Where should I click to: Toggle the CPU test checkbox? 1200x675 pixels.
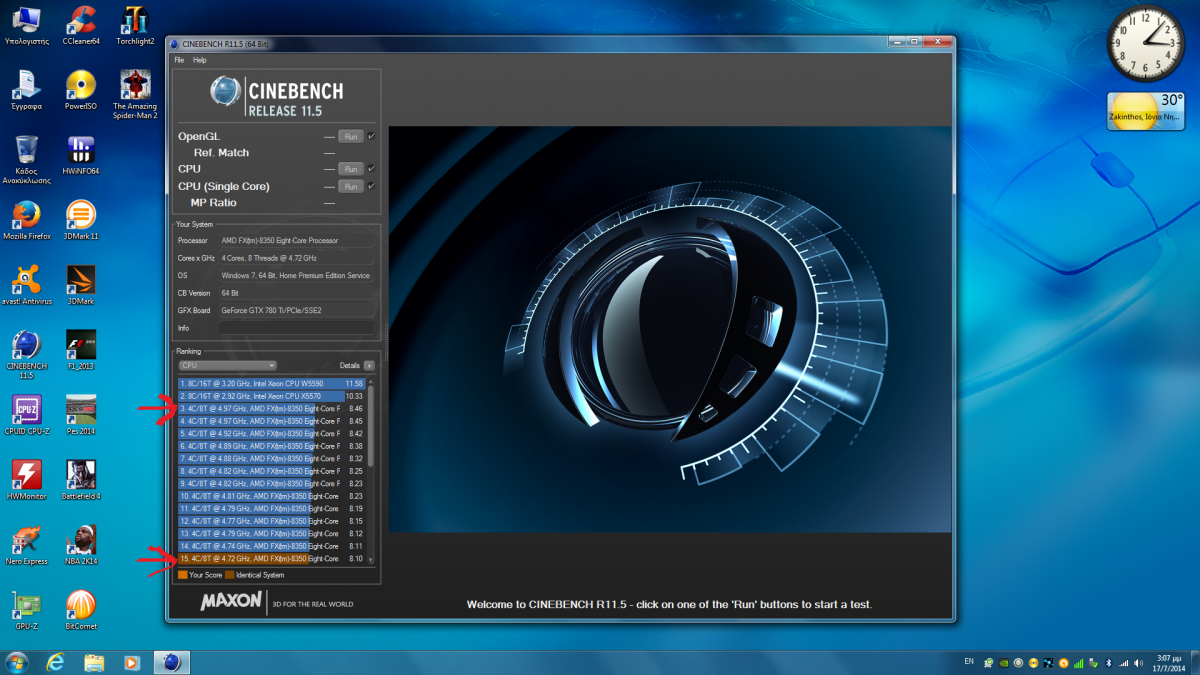[371, 168]
